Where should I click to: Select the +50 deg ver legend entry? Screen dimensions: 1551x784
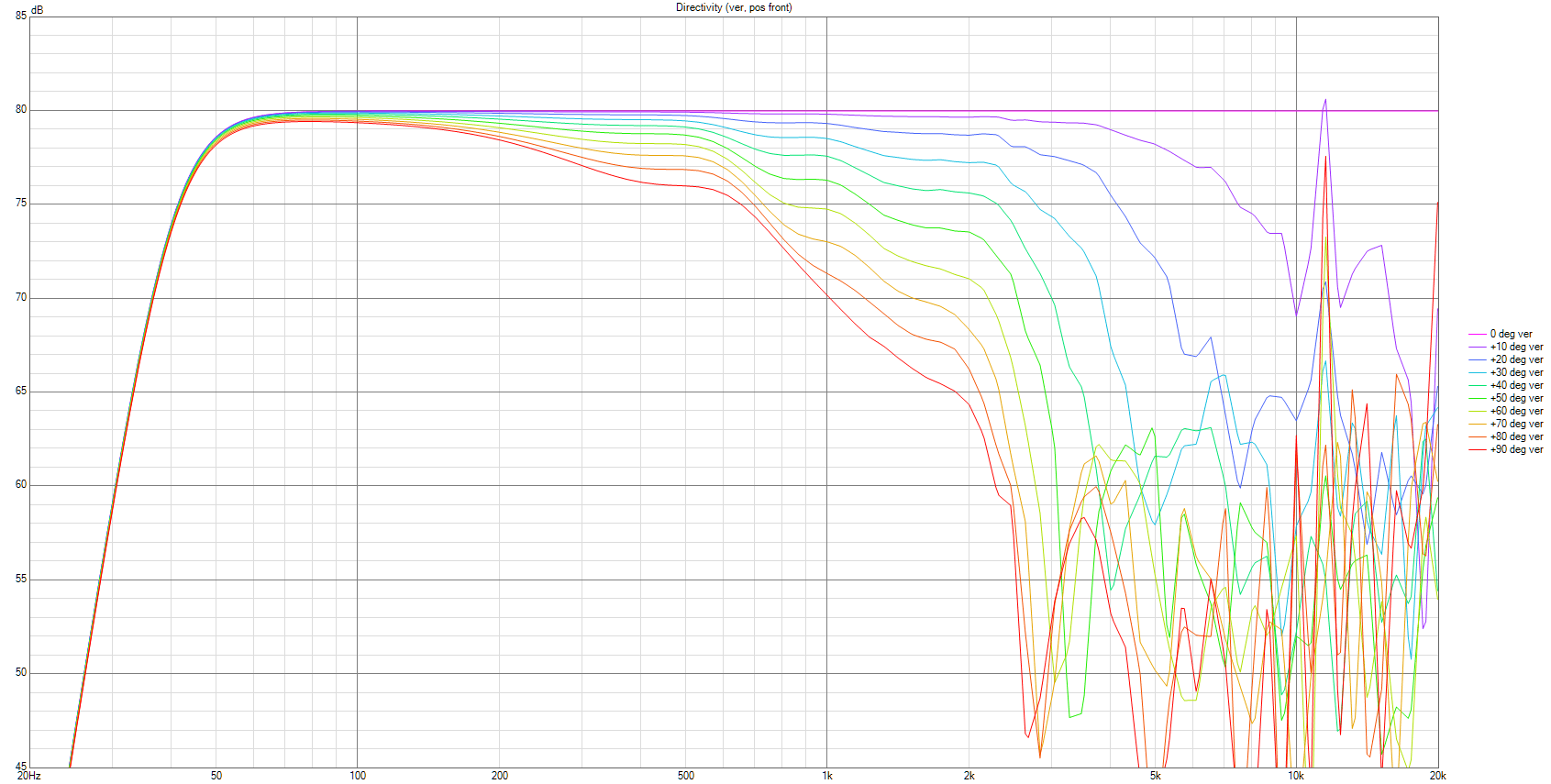1506,399
